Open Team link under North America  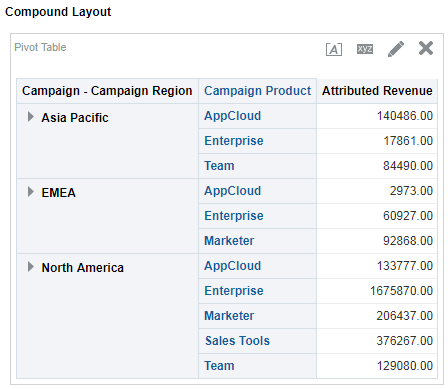coord(219,366)
